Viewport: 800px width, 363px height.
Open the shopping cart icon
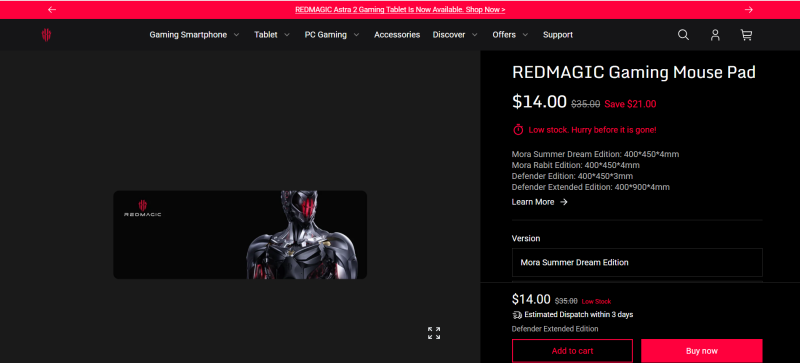pyautogui.click(x=746, y=35)
